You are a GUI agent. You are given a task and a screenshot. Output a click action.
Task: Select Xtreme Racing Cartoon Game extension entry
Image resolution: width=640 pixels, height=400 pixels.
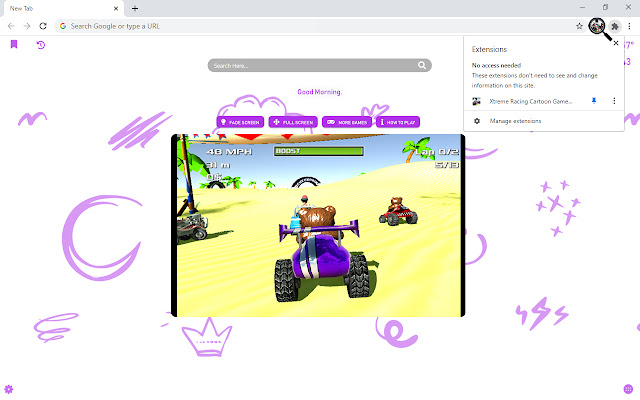pos(530,101)
